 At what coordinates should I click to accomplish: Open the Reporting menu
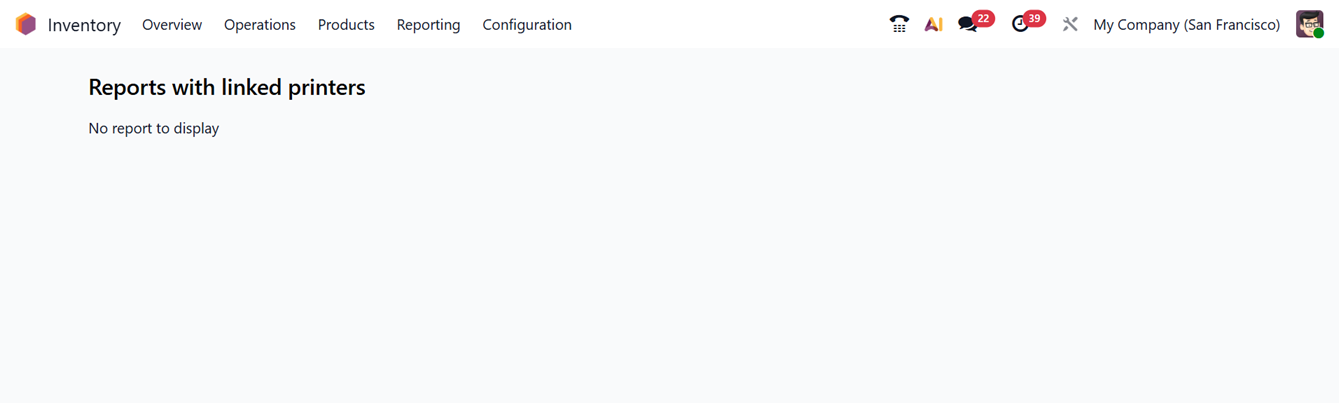tap(428, 24)
